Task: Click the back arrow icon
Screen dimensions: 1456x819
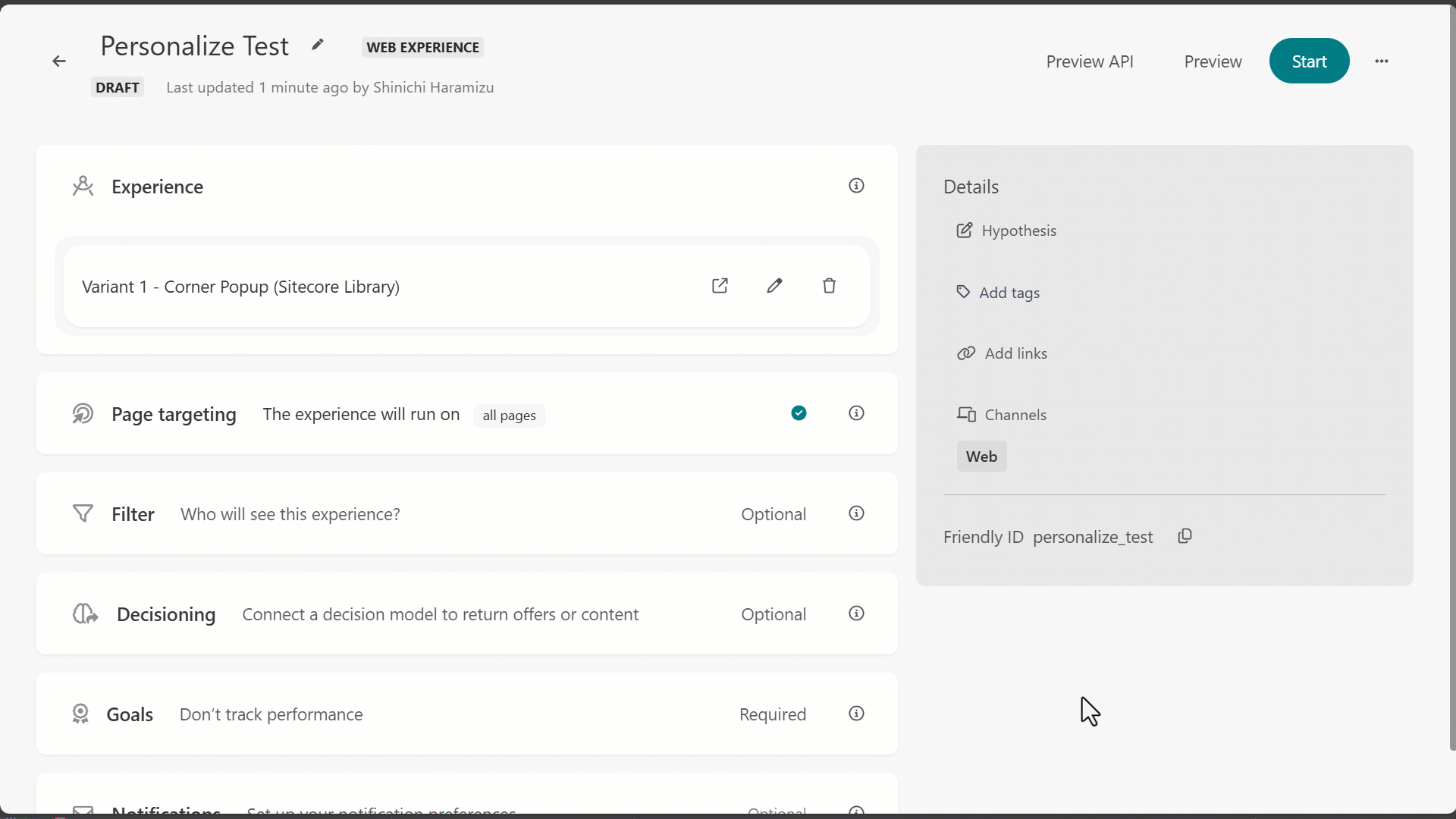Action: pos(59,61)
